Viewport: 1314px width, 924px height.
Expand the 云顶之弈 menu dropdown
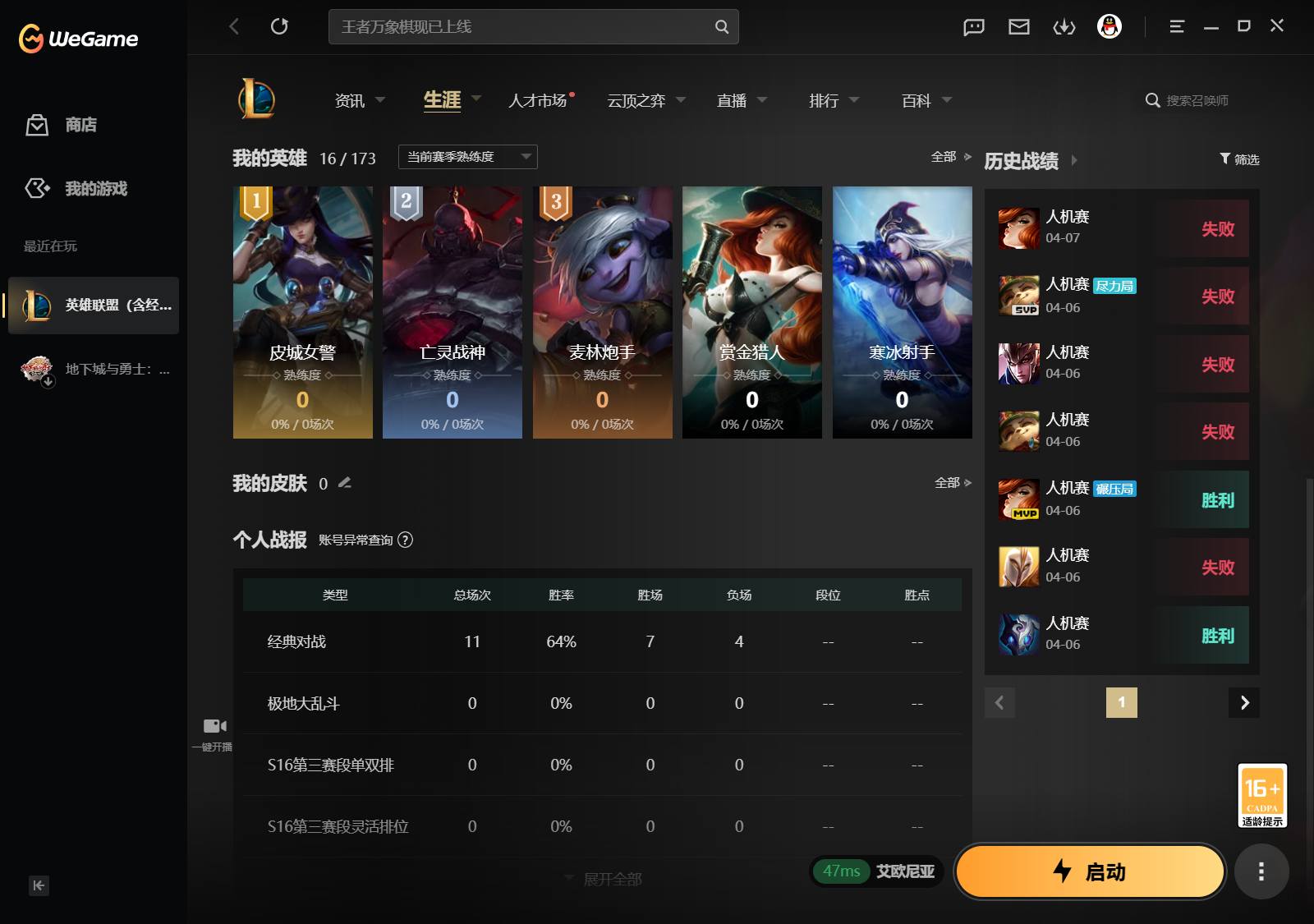click(681, 100)
